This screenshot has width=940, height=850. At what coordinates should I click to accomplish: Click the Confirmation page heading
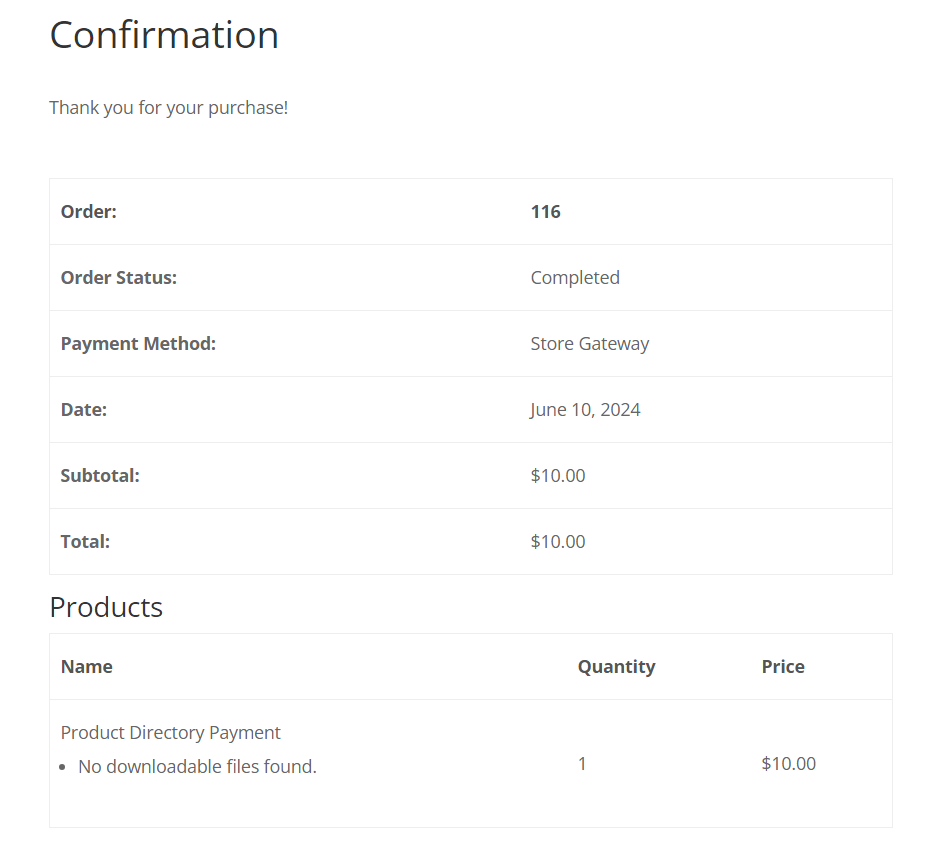[164, 35]
